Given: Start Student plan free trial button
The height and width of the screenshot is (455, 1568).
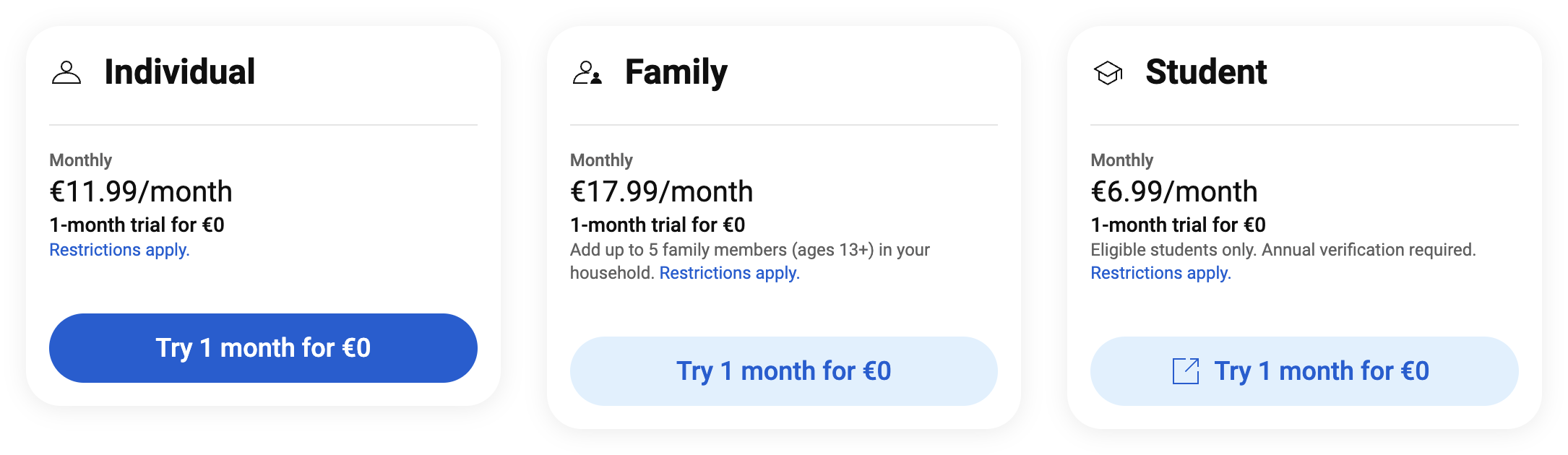Looking at the screenshot, I should [x=1304, y=371].
